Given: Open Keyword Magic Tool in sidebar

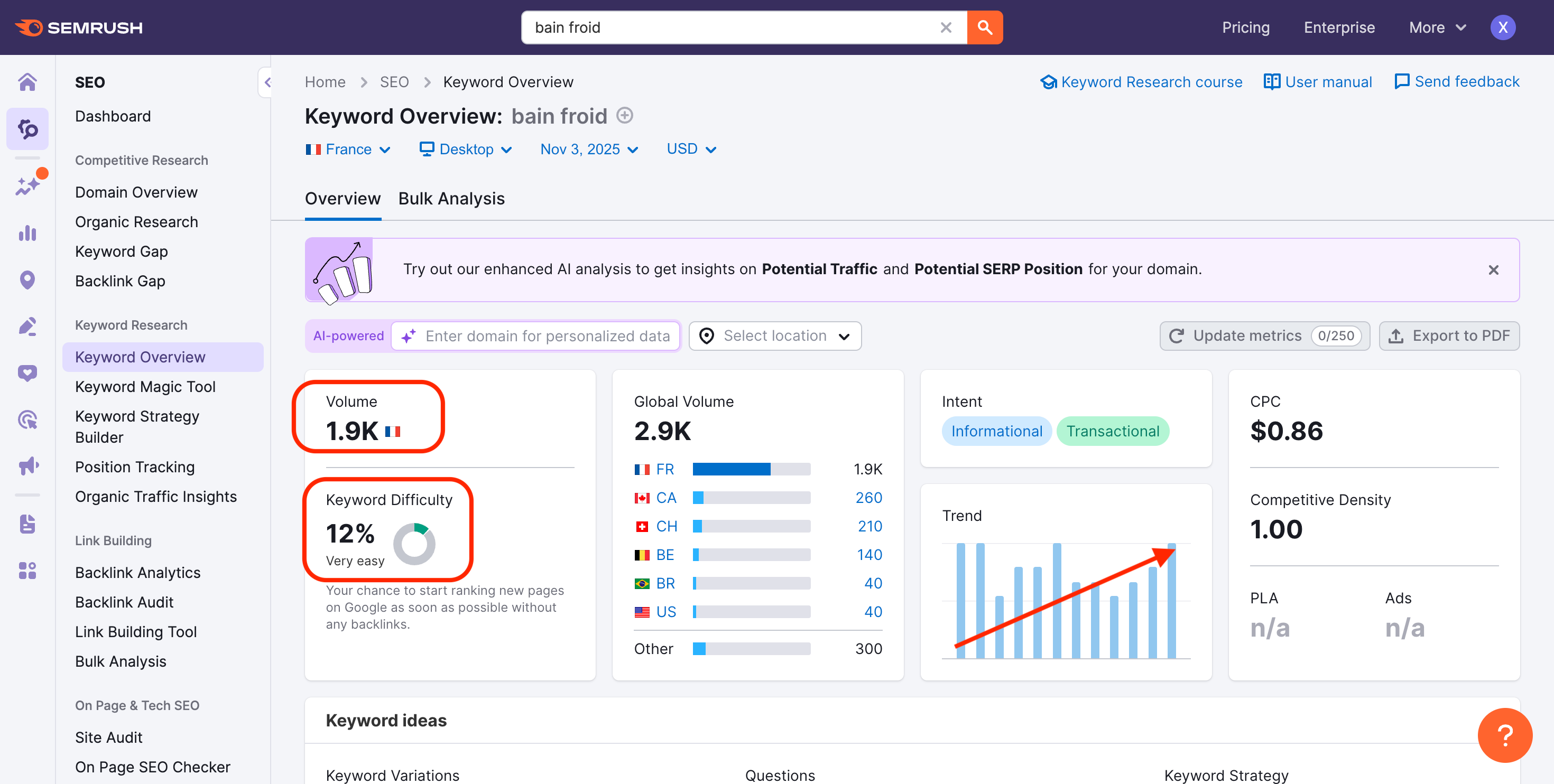Looking at the screenshot, I should click(145, 387).
